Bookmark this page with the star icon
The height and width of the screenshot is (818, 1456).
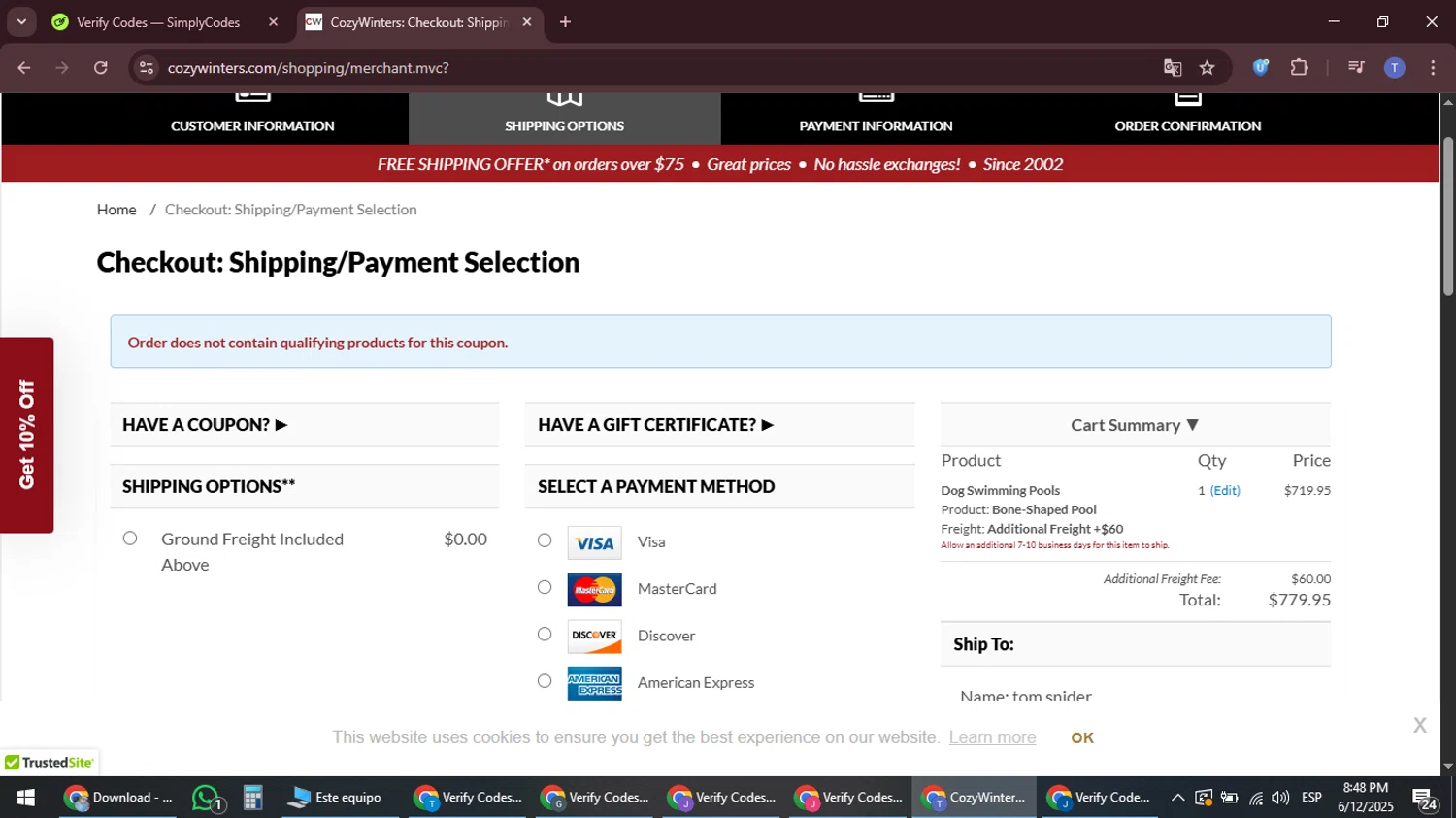(x=1208, y=68)
